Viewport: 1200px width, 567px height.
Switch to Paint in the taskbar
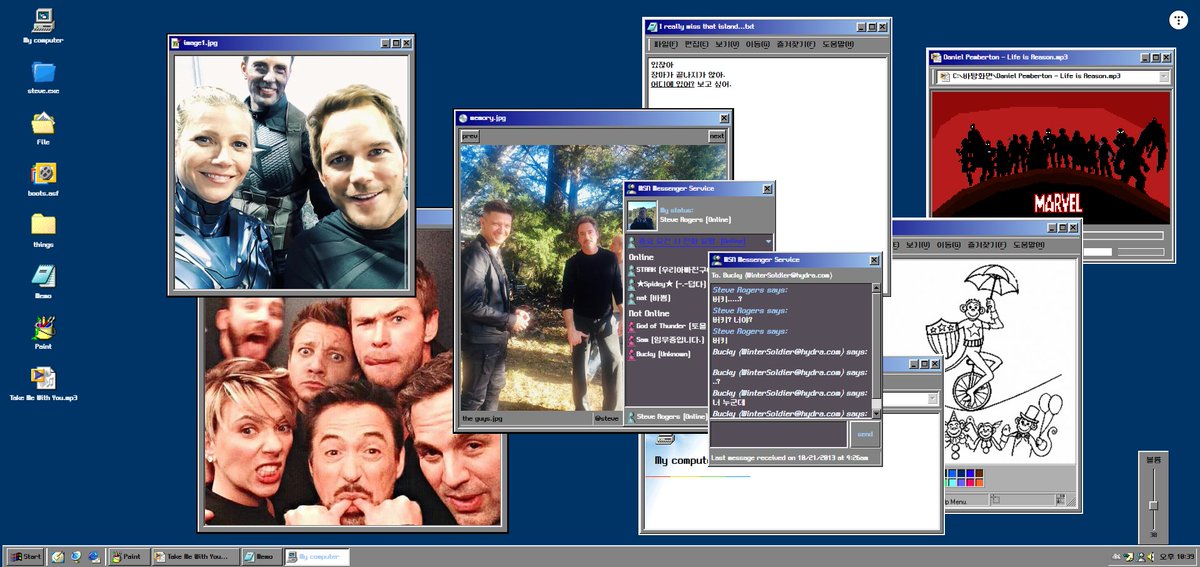129,556
